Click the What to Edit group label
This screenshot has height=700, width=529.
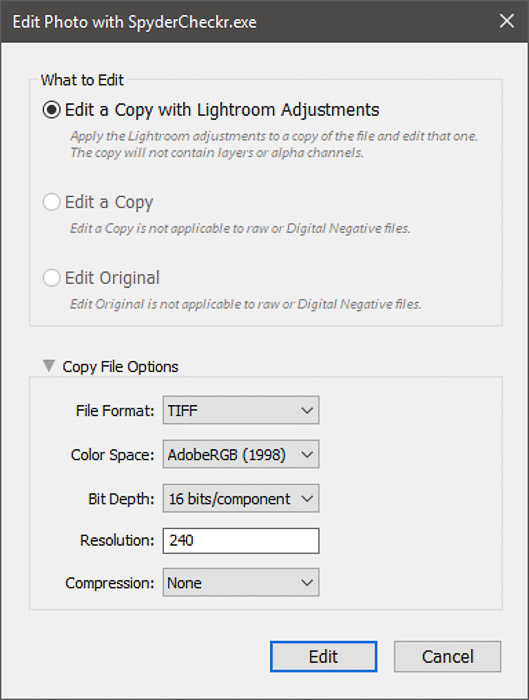point(82,80)
